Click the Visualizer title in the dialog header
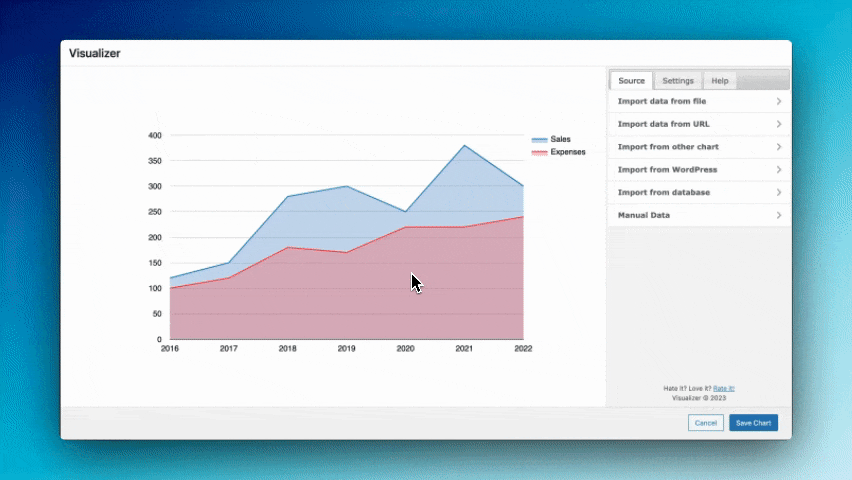852x480 pixels. point(94,54)
